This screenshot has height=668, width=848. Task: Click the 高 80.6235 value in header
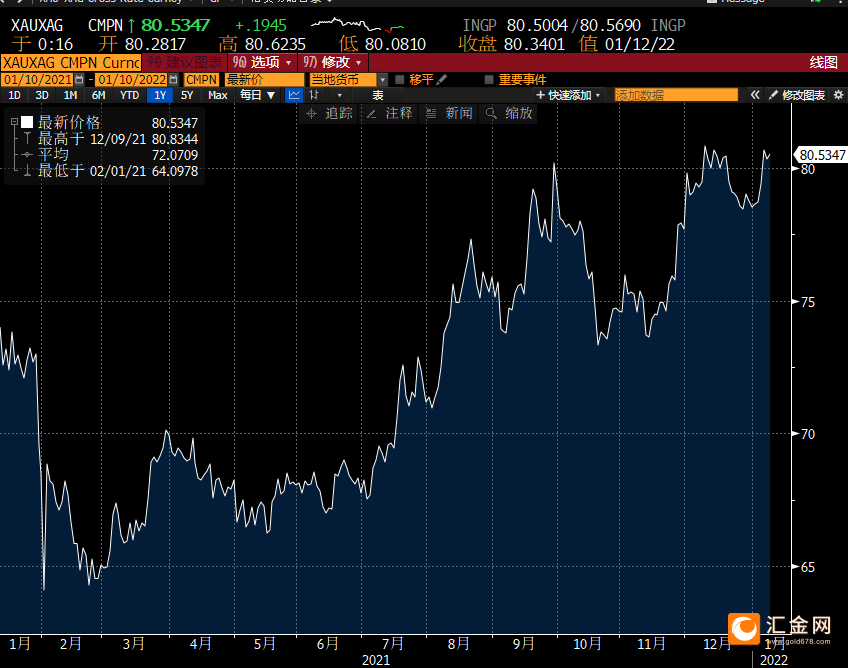click(x=262, y=44)
